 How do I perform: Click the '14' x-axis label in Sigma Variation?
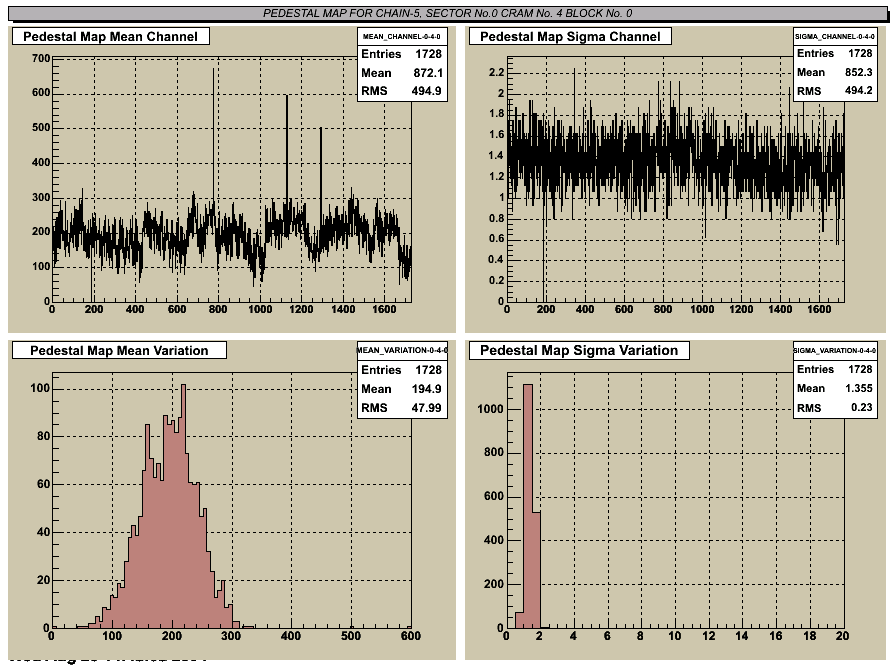[x=742, y=635]
